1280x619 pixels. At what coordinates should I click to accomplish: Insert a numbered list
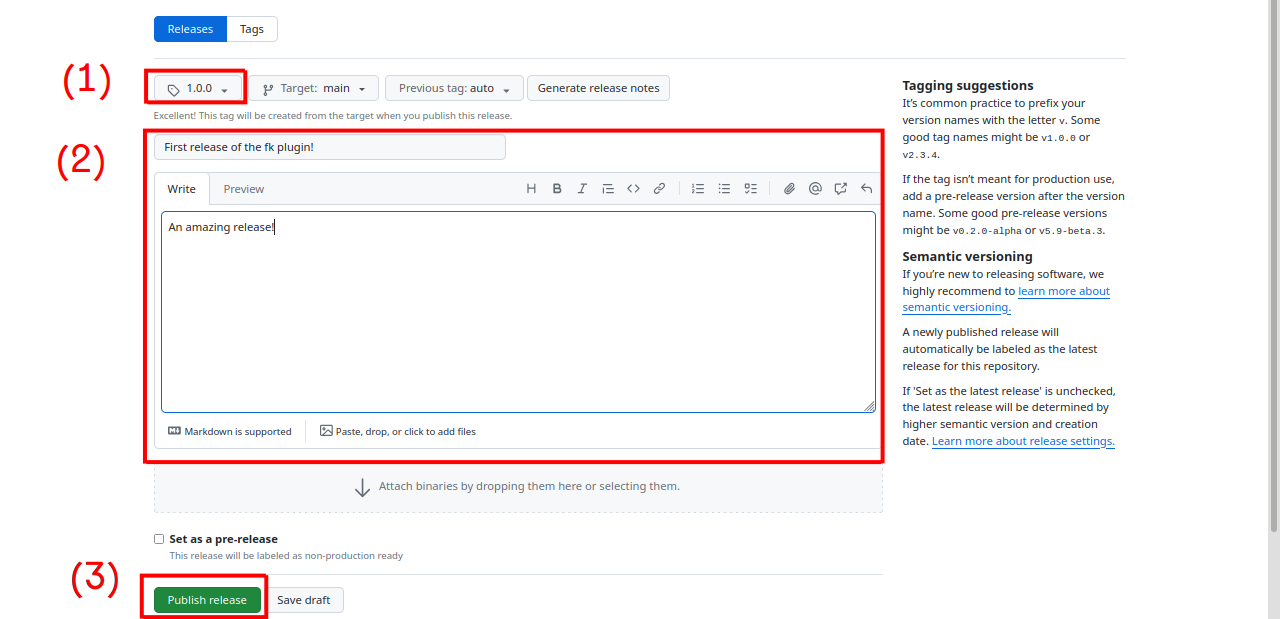click(698, 188)
